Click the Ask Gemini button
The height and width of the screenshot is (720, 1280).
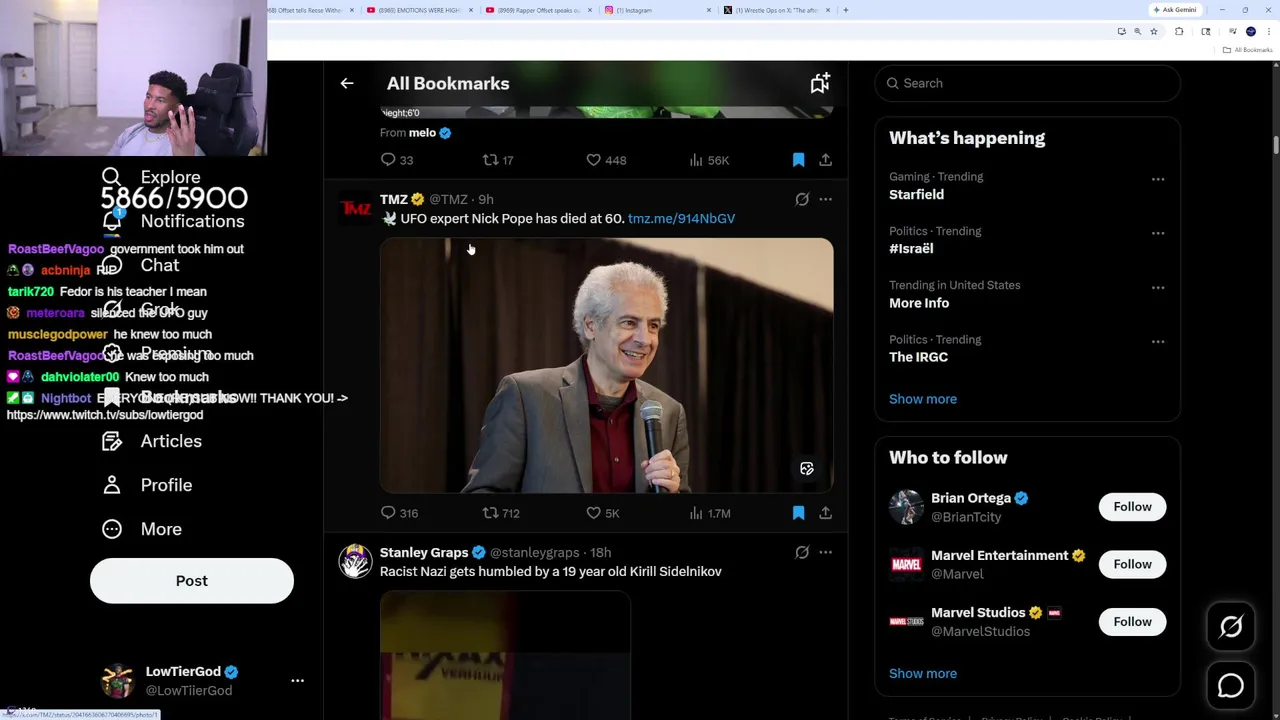tap(1175, 10)
